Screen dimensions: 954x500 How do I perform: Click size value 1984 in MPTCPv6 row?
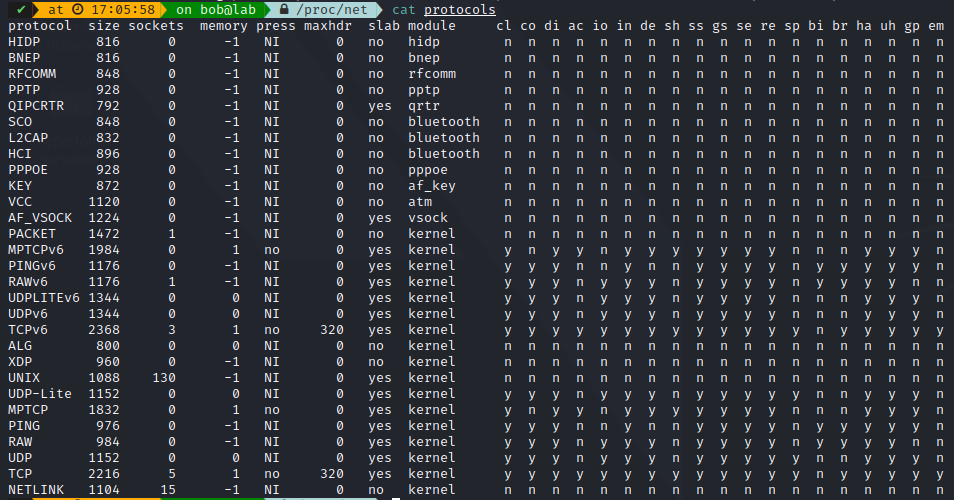104,250
